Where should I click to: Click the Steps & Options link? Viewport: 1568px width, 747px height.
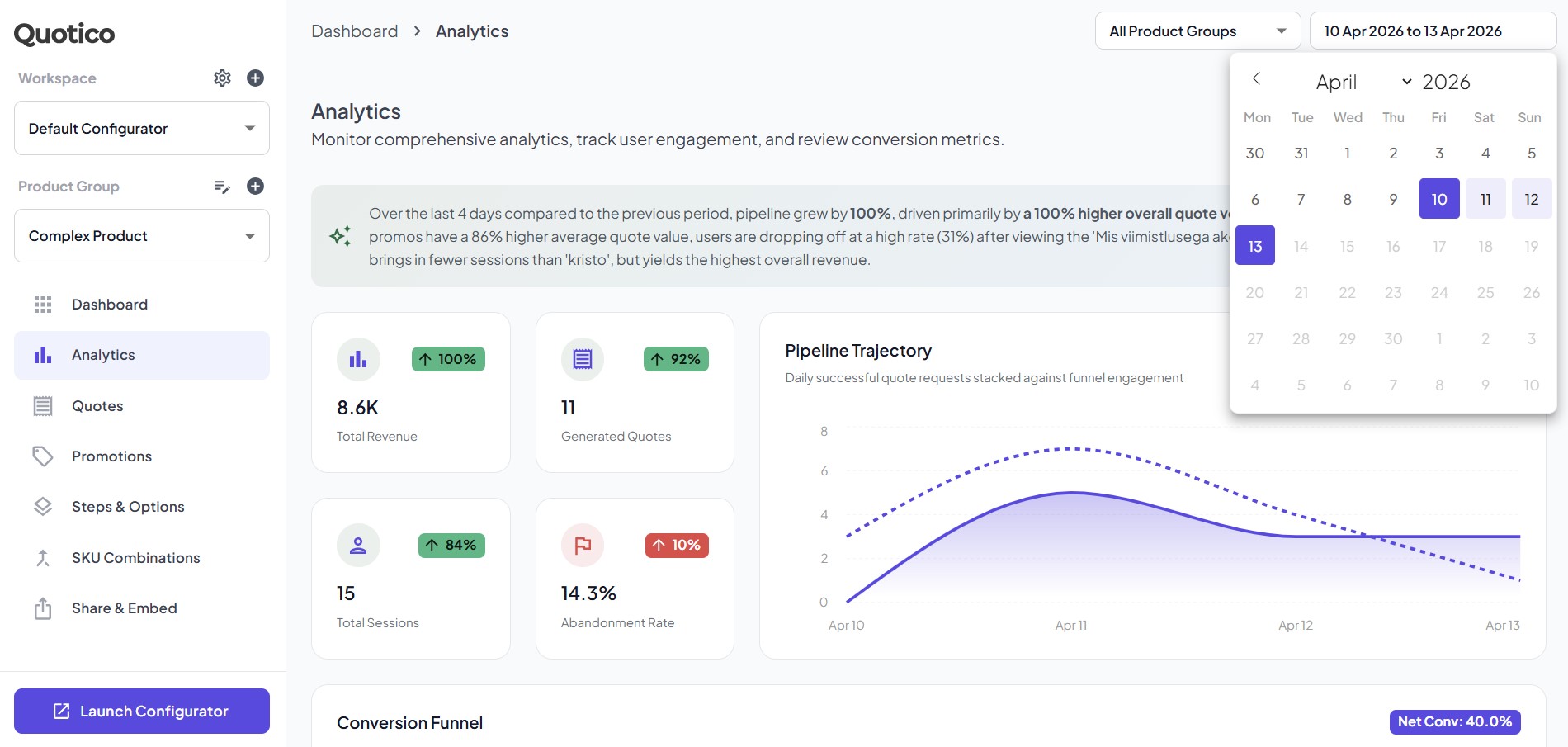(128, 506)
